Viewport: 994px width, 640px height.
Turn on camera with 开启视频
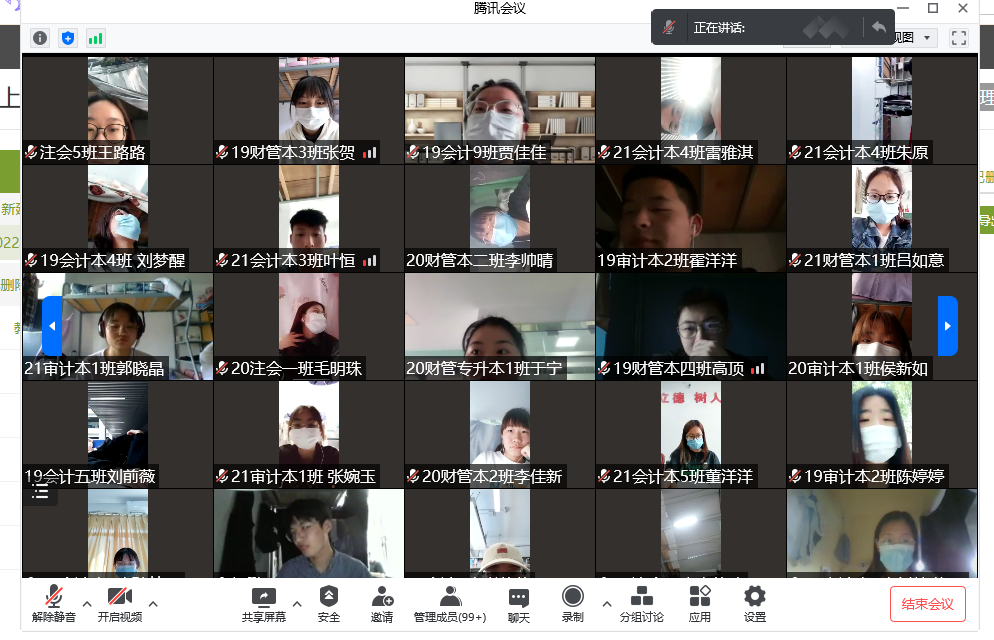(119, 604)
